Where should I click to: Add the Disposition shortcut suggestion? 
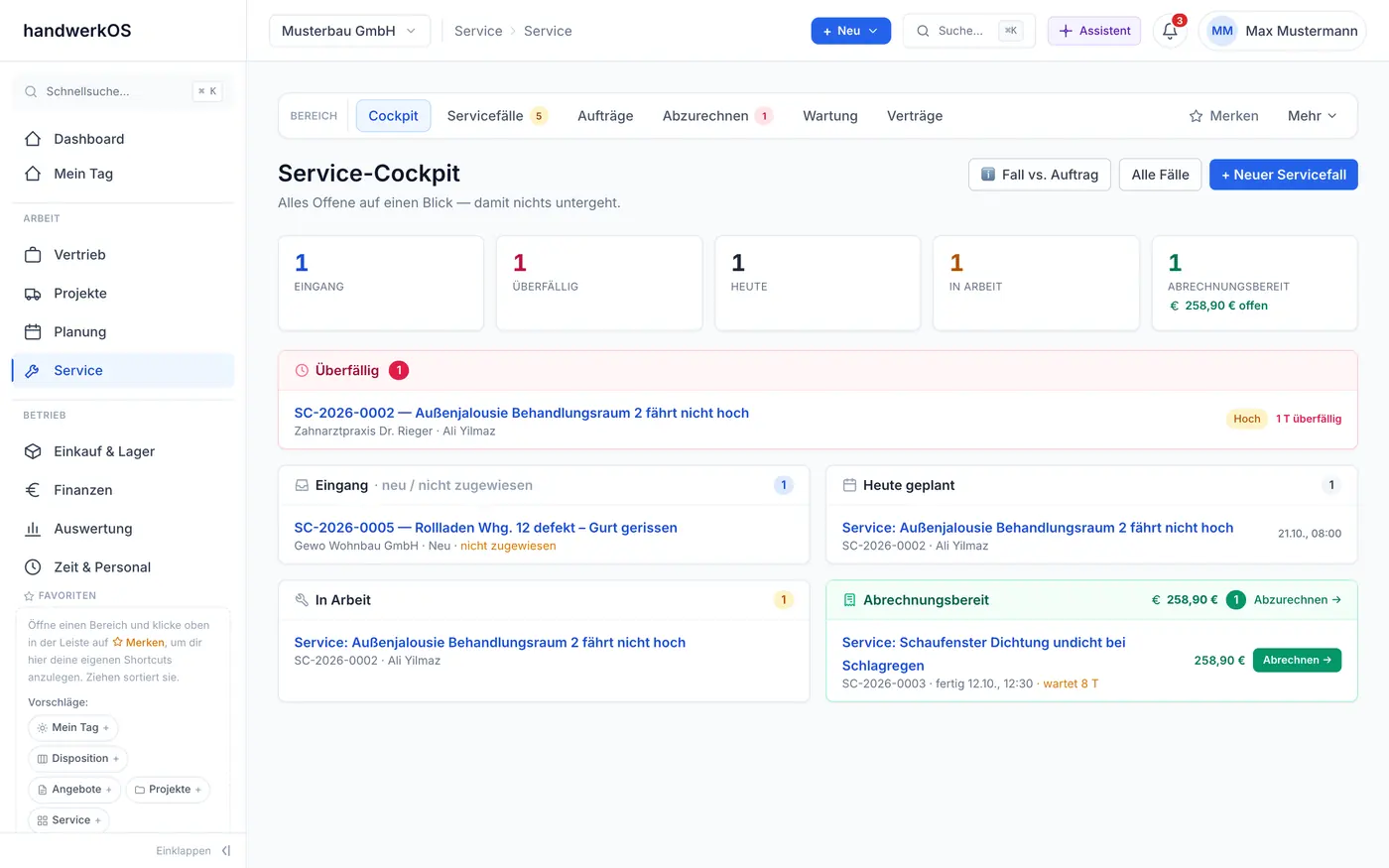[x=77, y=759]
